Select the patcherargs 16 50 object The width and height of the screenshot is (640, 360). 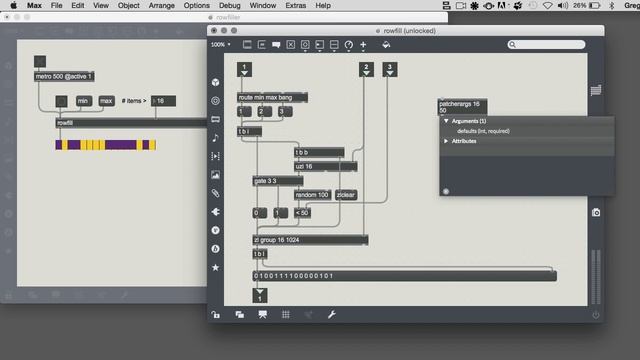click(x=462, y=107)
